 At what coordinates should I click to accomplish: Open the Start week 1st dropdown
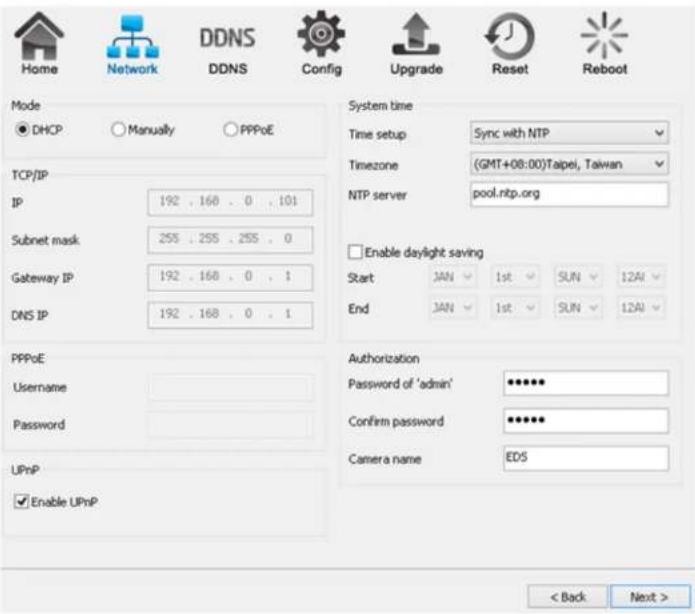click(x=515, y=277)
